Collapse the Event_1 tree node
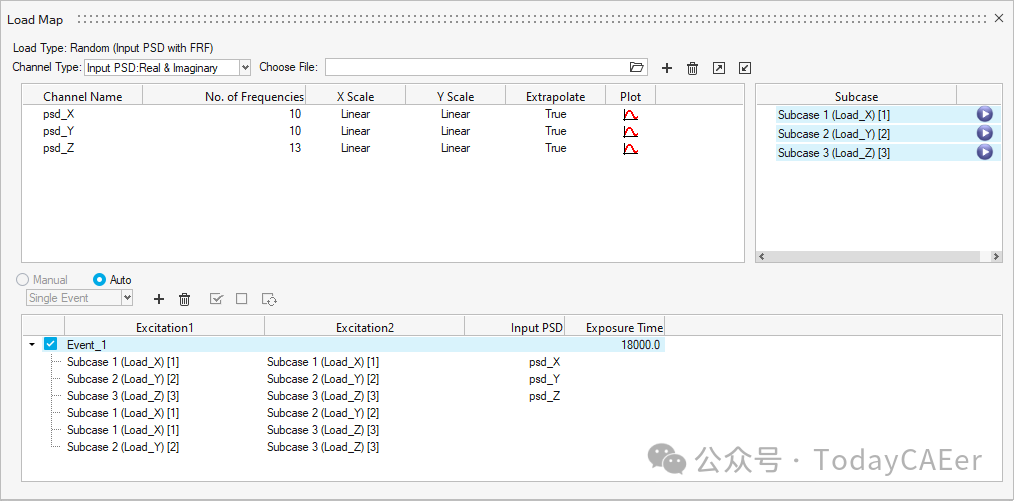 pos(32,345)
